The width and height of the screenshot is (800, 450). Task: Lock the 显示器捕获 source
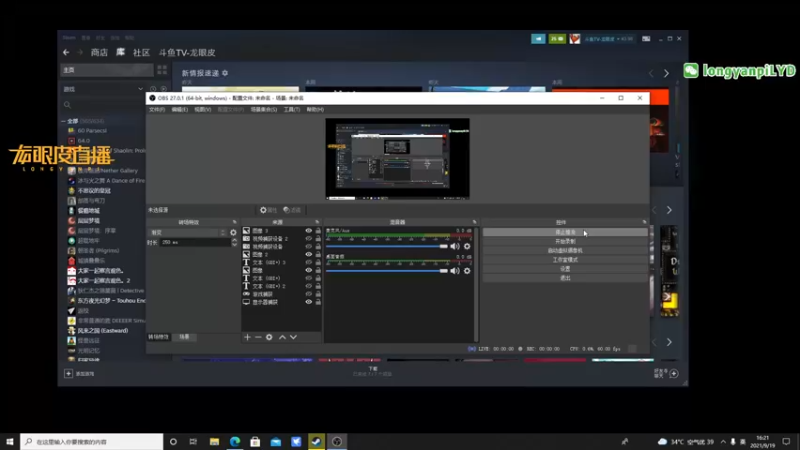[x=318, y=302]
